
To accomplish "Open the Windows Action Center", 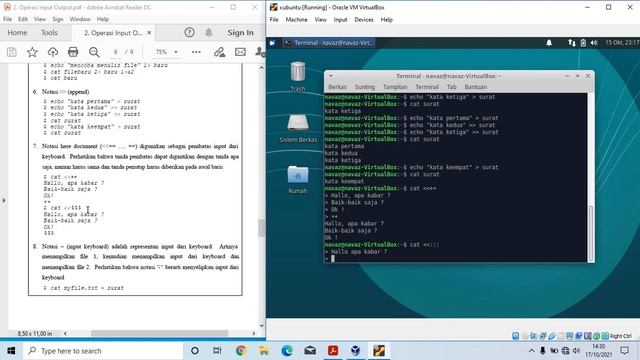I will pyautogui.click(x=624, y=351).
